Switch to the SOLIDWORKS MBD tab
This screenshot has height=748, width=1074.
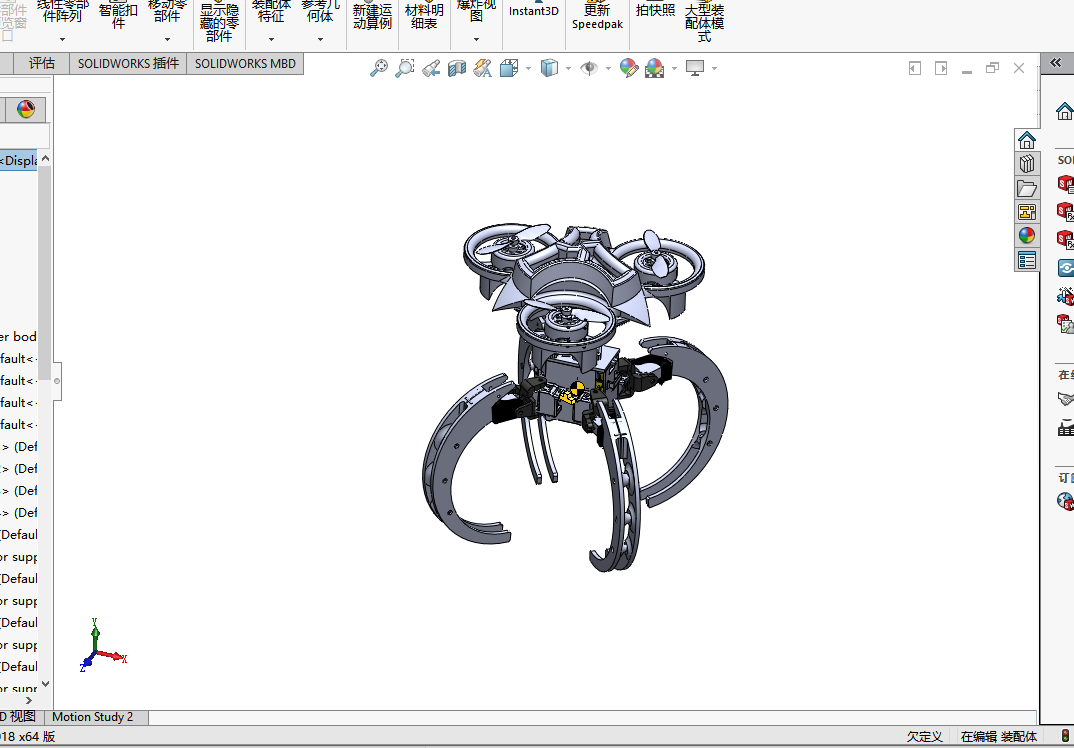coord(245,64)
